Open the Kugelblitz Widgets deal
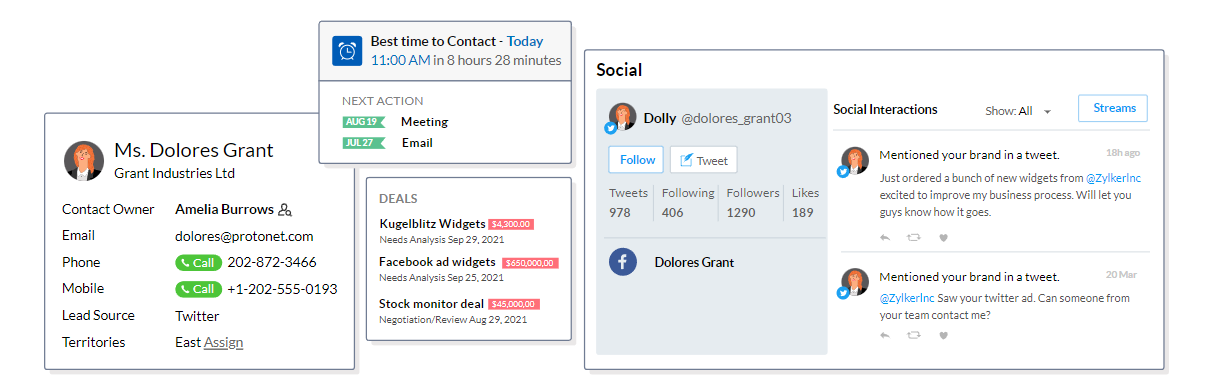1210x390 pixels. [x=432, y=224]
